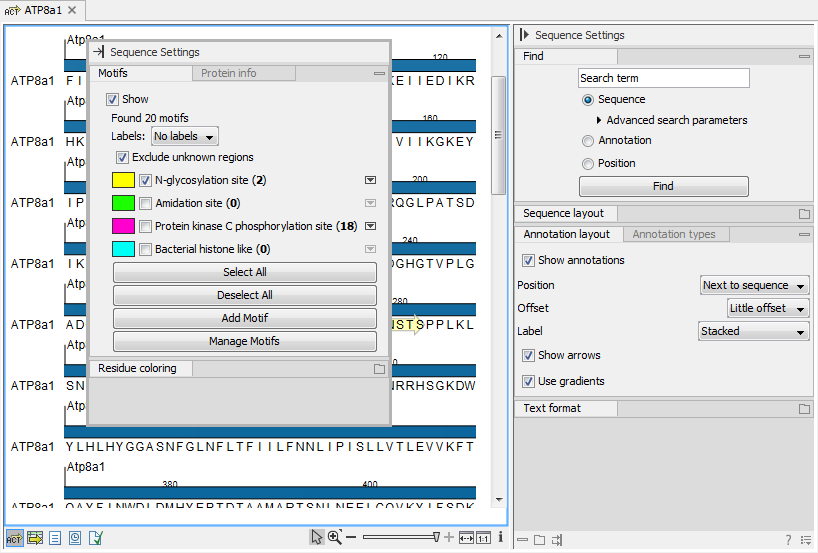Check Bacterial histone like motif

pos(146,249)
